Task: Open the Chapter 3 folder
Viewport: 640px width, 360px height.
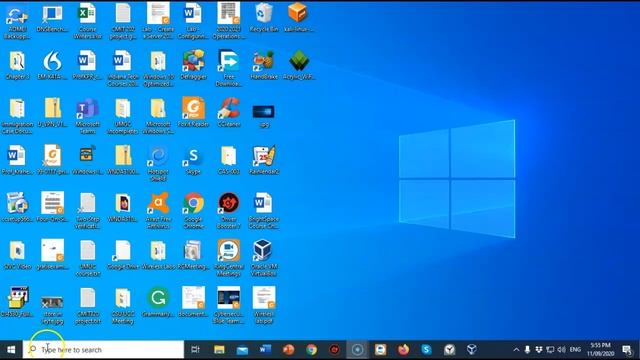Action: [x=17, y=64]
